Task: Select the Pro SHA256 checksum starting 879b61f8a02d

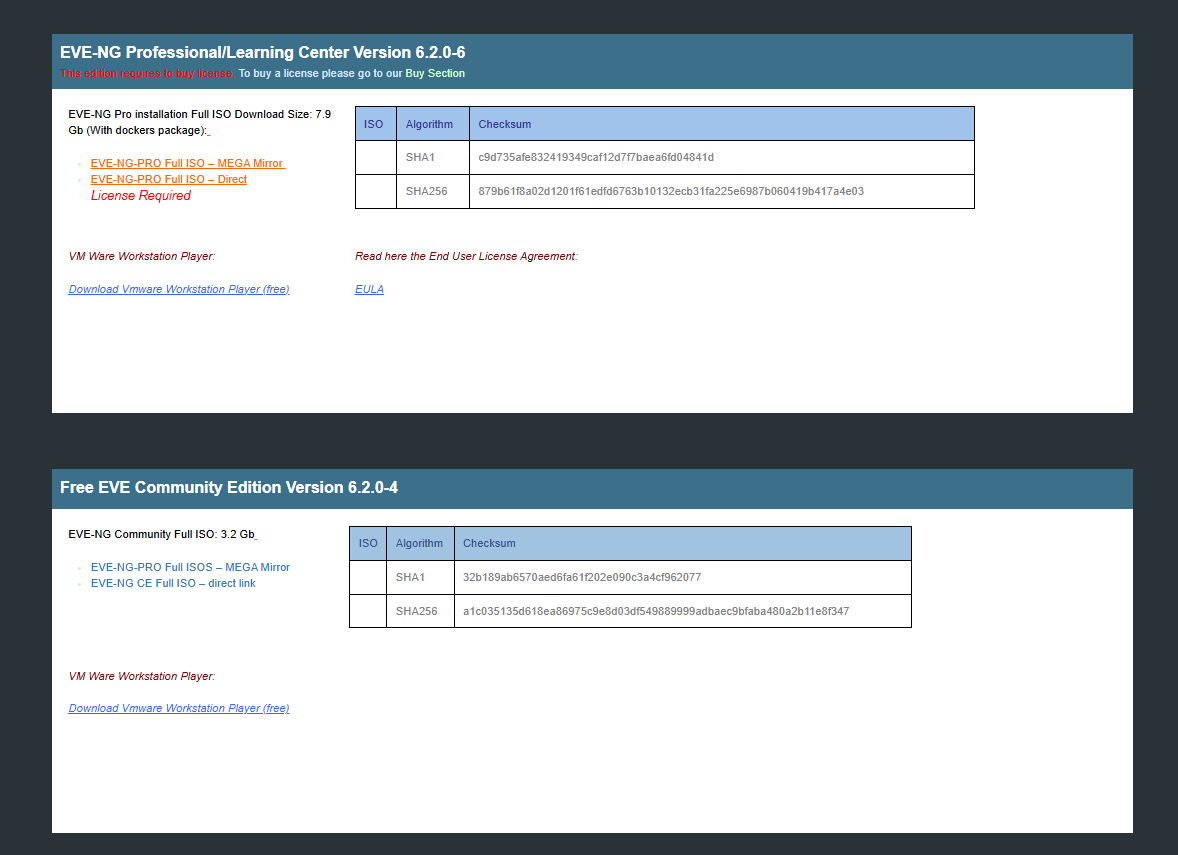Action: pyautogui.click(x=671, y=192)
